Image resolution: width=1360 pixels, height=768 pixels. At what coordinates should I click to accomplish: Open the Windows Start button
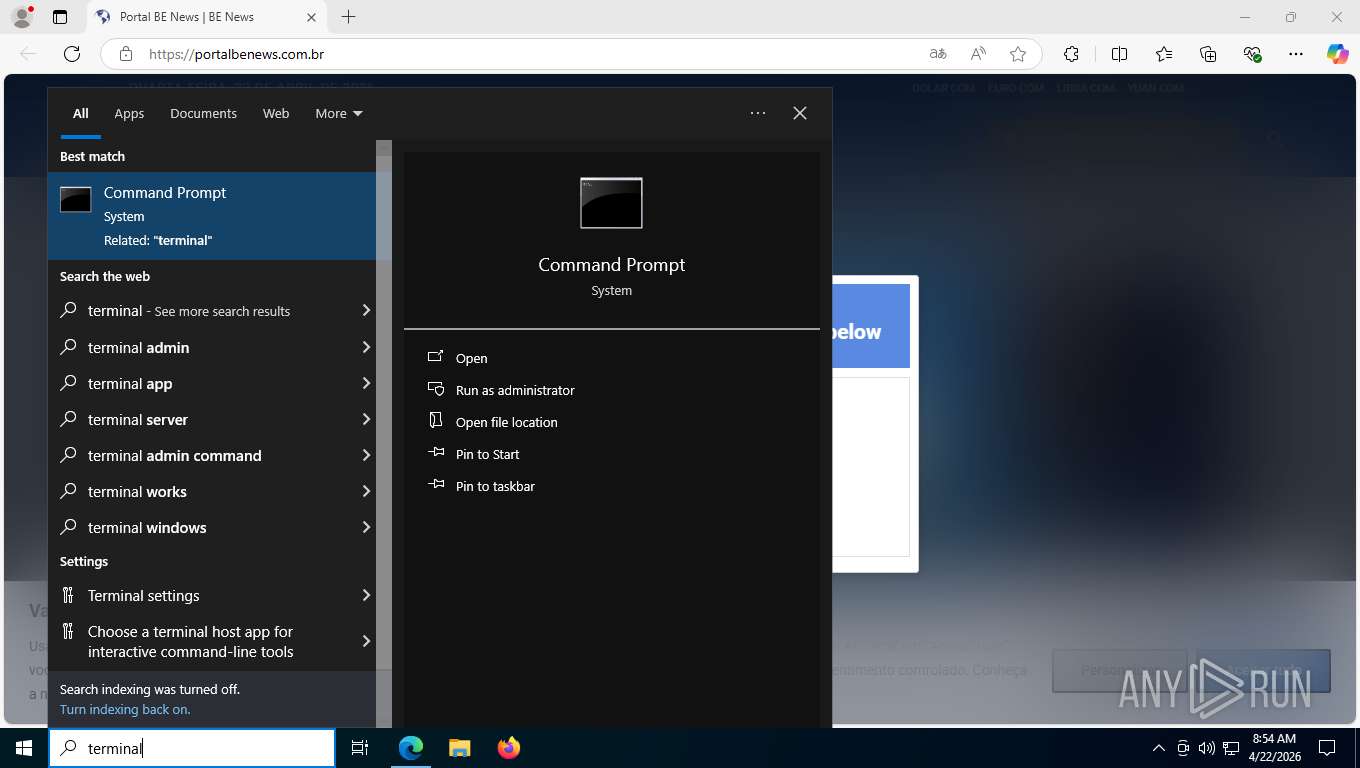(24, 747)
